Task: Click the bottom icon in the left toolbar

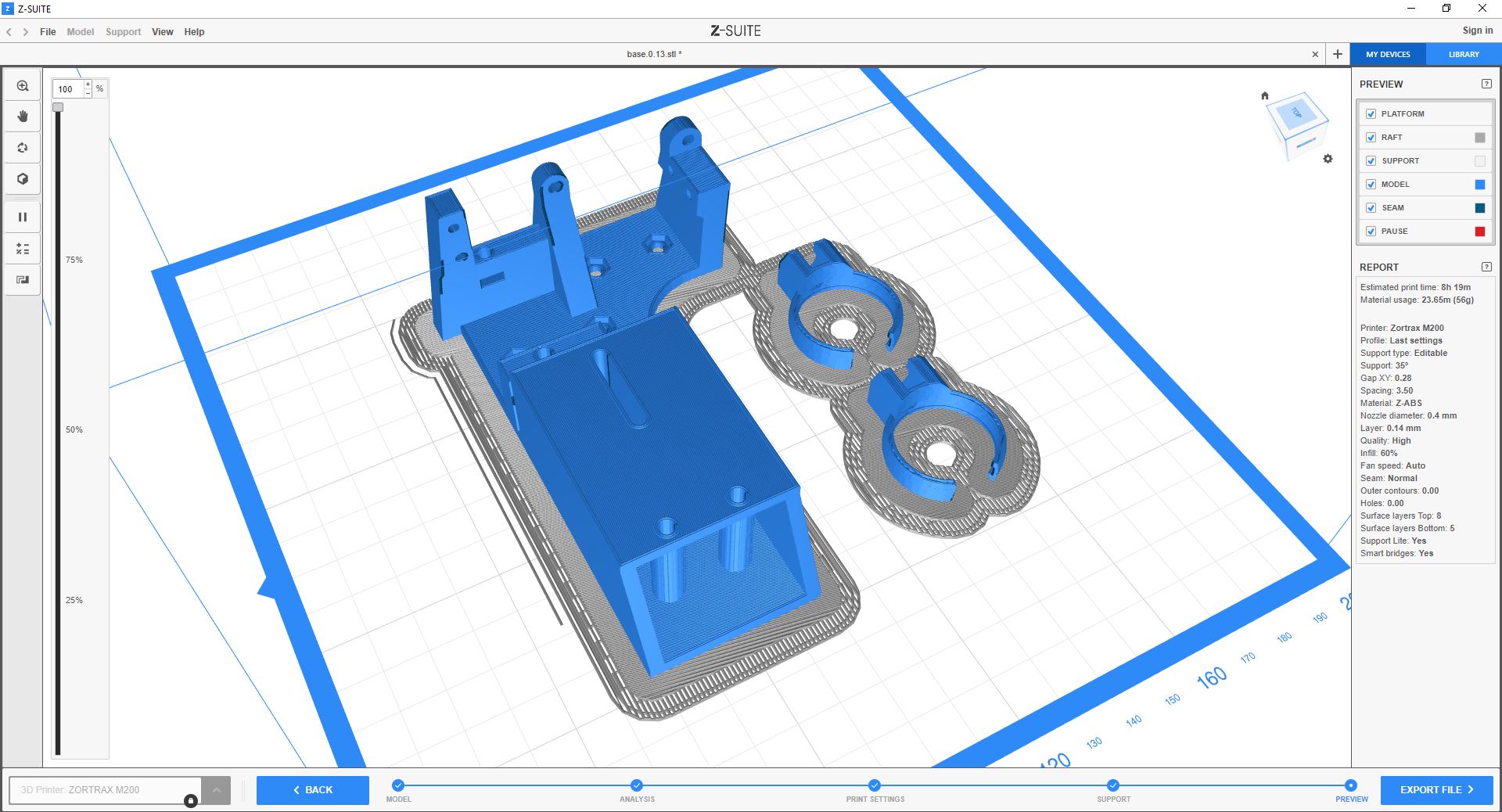Action: point(23,280)
